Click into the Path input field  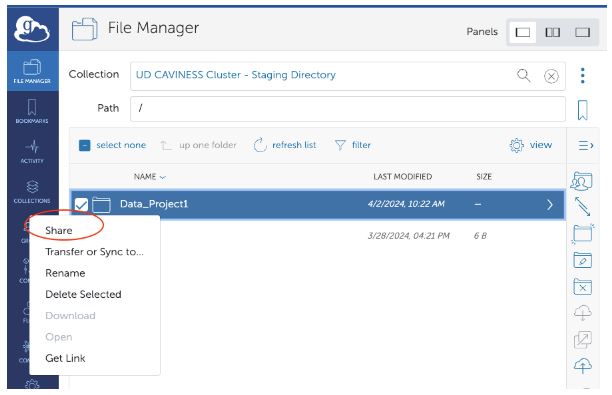[x=347, y=109]
